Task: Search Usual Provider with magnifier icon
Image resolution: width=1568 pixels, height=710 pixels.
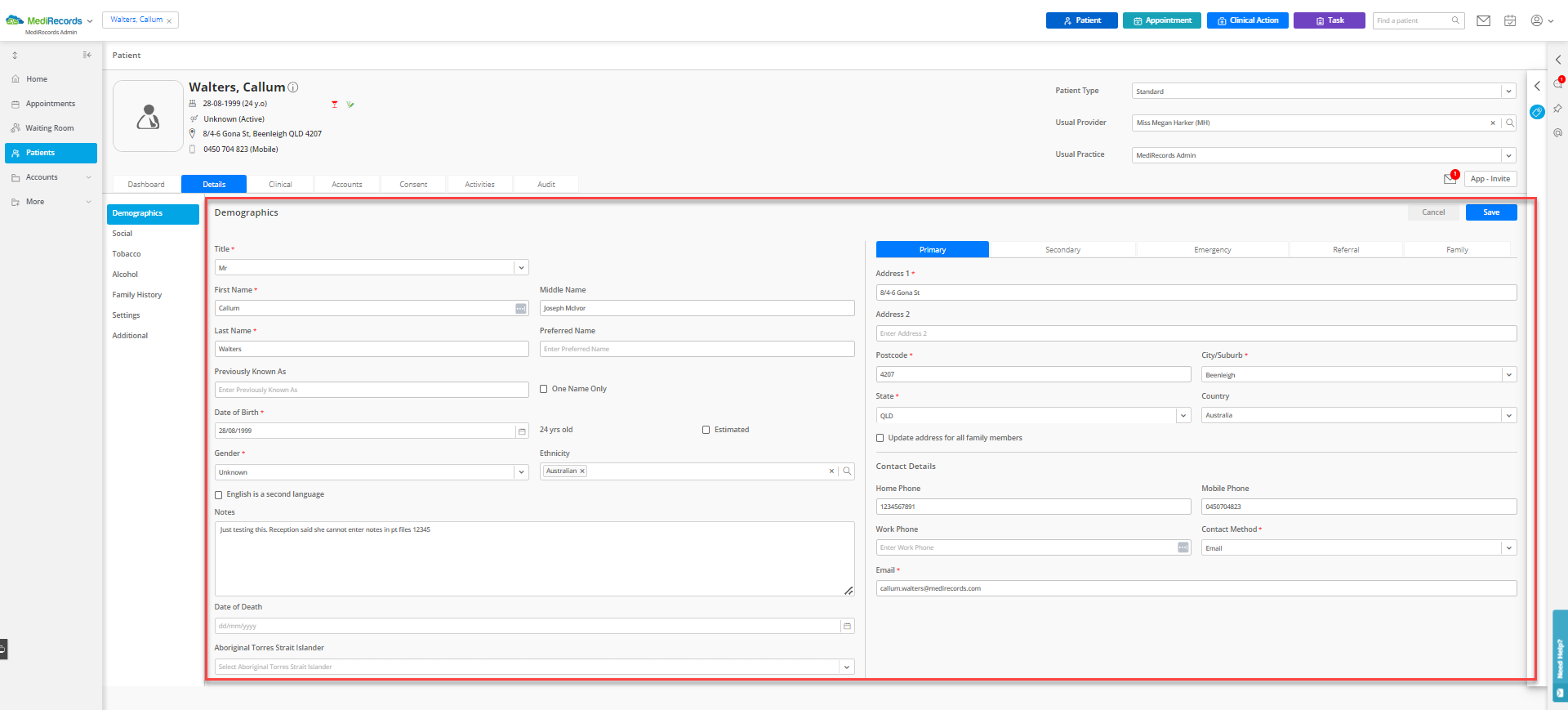Action: tap(1510, 123)
